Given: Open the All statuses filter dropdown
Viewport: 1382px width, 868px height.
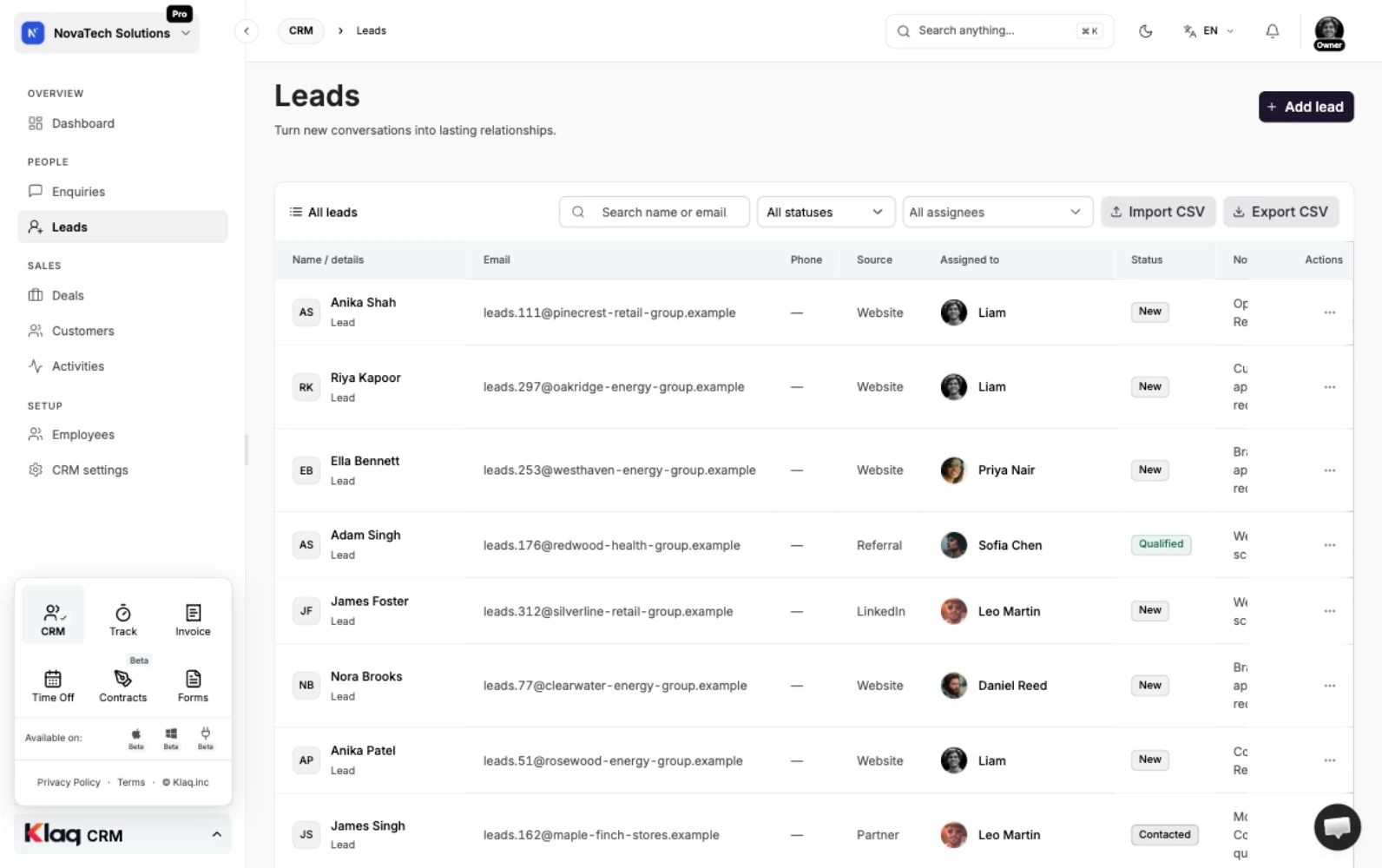Looking at the screenshot, I should tap(826, 212).
